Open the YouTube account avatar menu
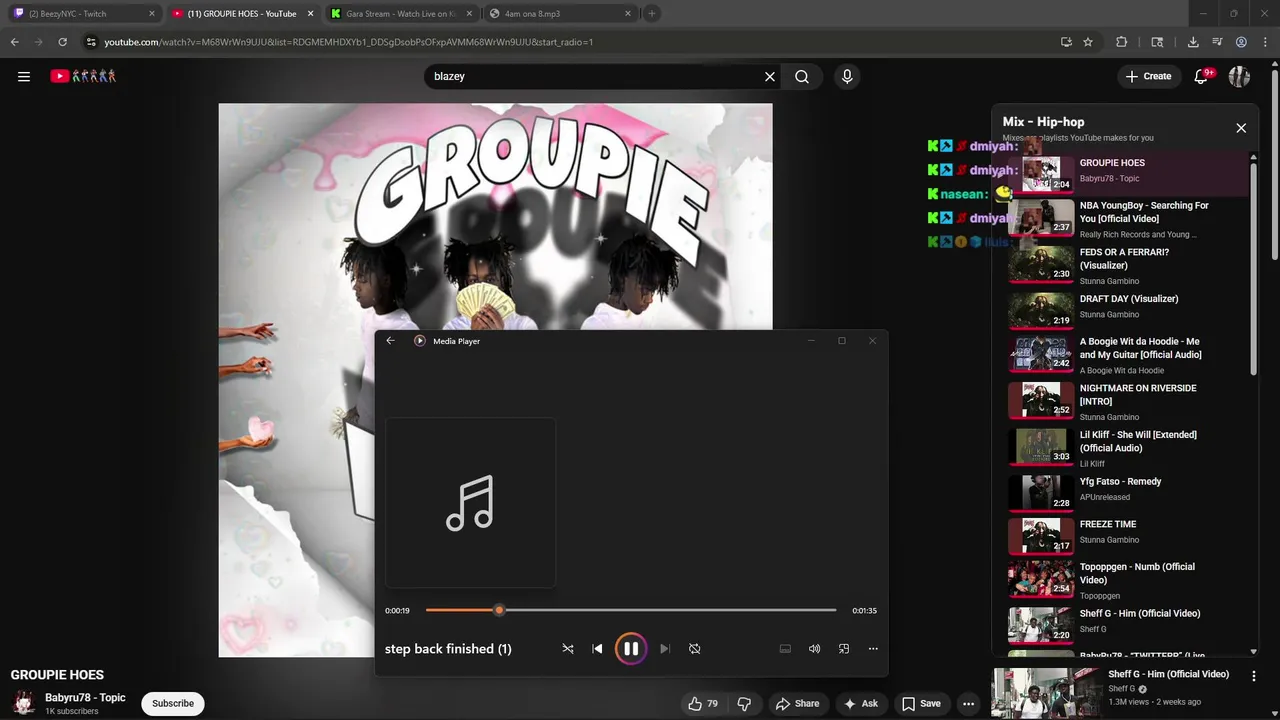This screenshot has height=720, width=1280. coord(1239,76)
